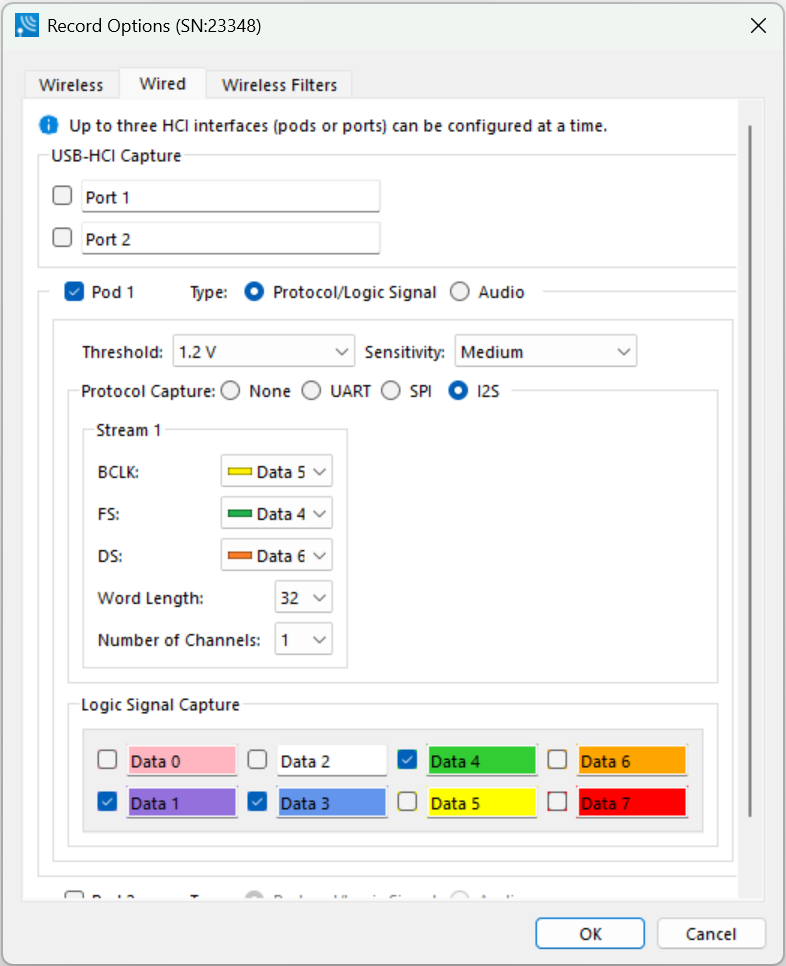Check the Data 6 checkbox
Image resolution: width=786 pixels, height=966 pixels.
(x=557, y=760)
